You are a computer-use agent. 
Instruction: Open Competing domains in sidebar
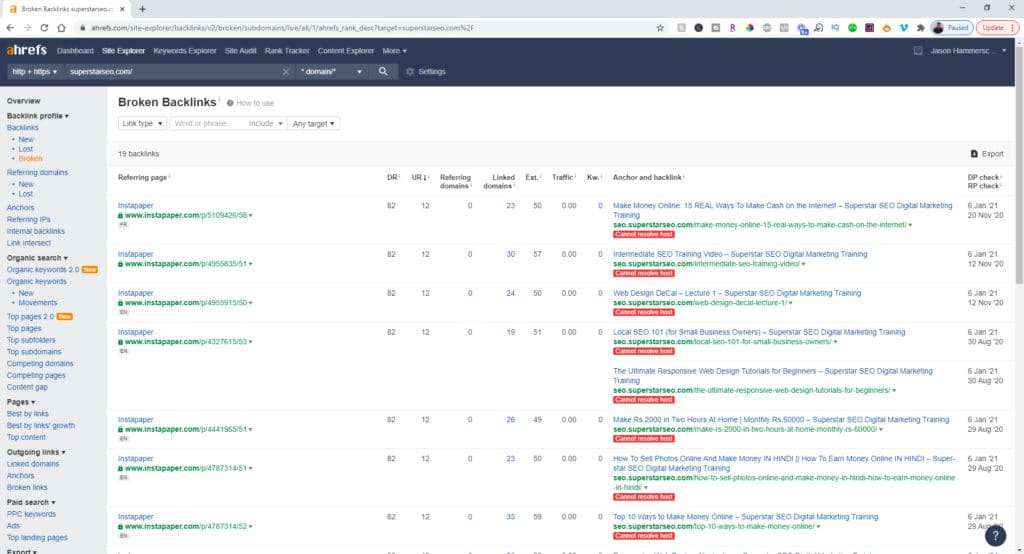(x=40, y=364)
